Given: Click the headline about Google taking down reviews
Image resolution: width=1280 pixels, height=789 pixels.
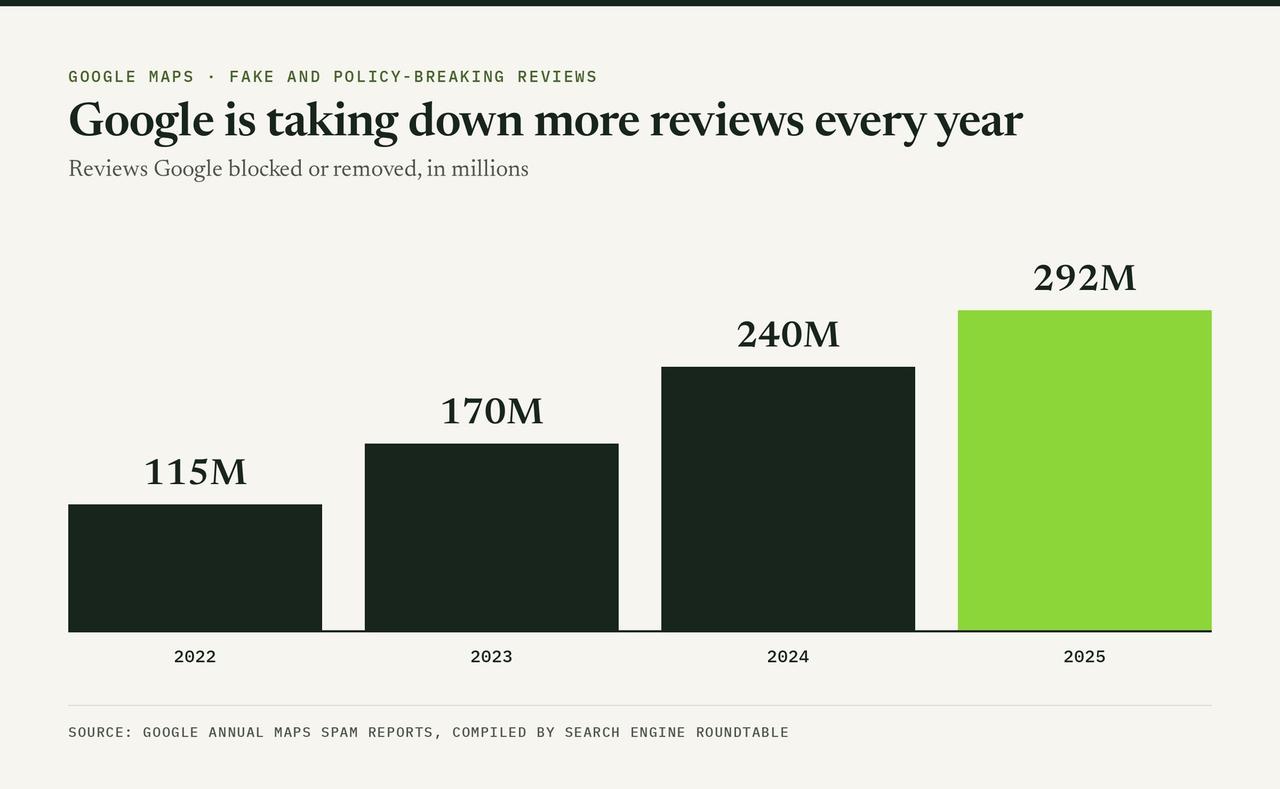Looking at the screenshot, I should pyautogui.click(x=545, y=121).
